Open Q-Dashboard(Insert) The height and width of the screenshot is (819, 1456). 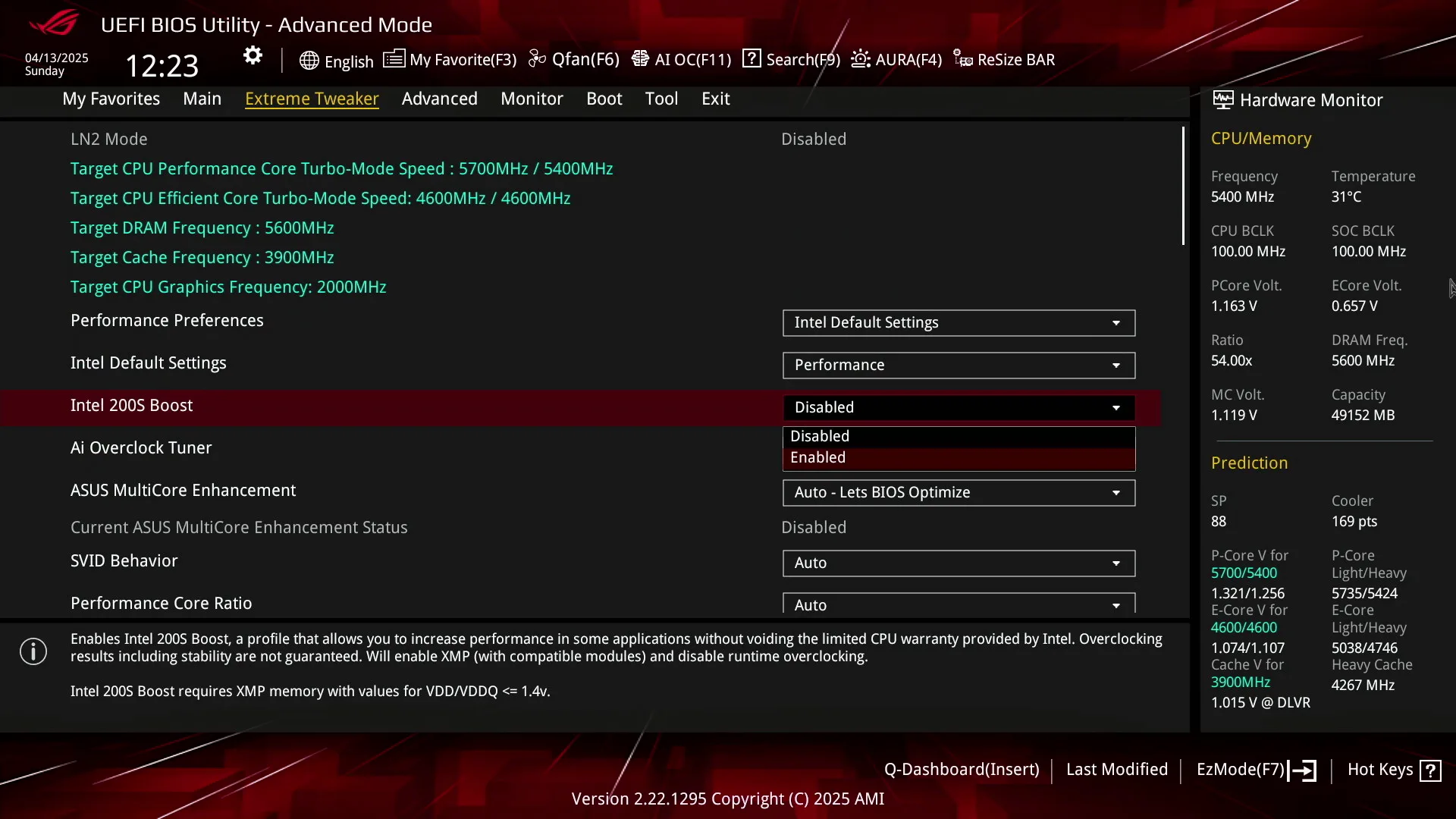(x=962, y=770)
